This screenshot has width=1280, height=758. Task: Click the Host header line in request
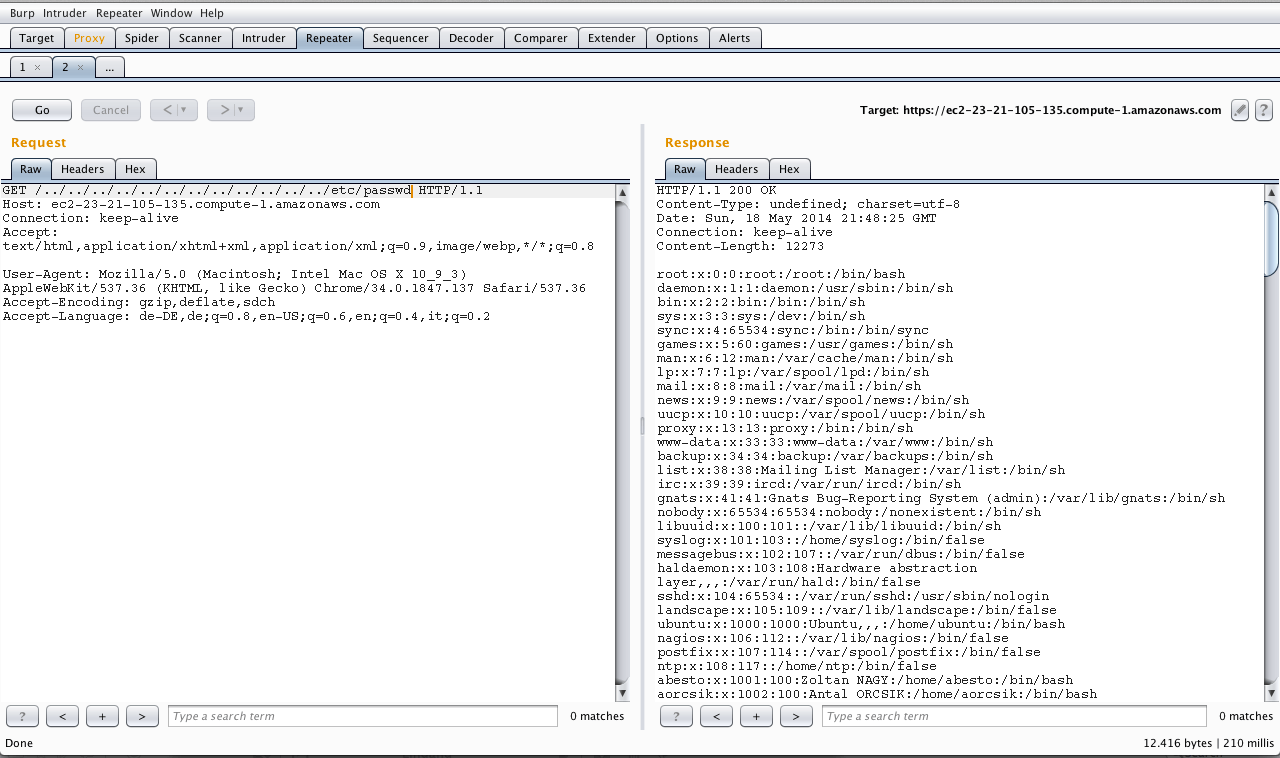[191, 204]
